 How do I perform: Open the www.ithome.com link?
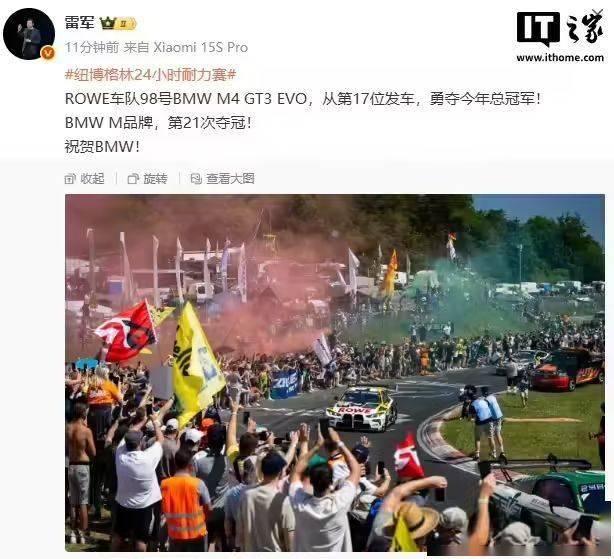560,58
